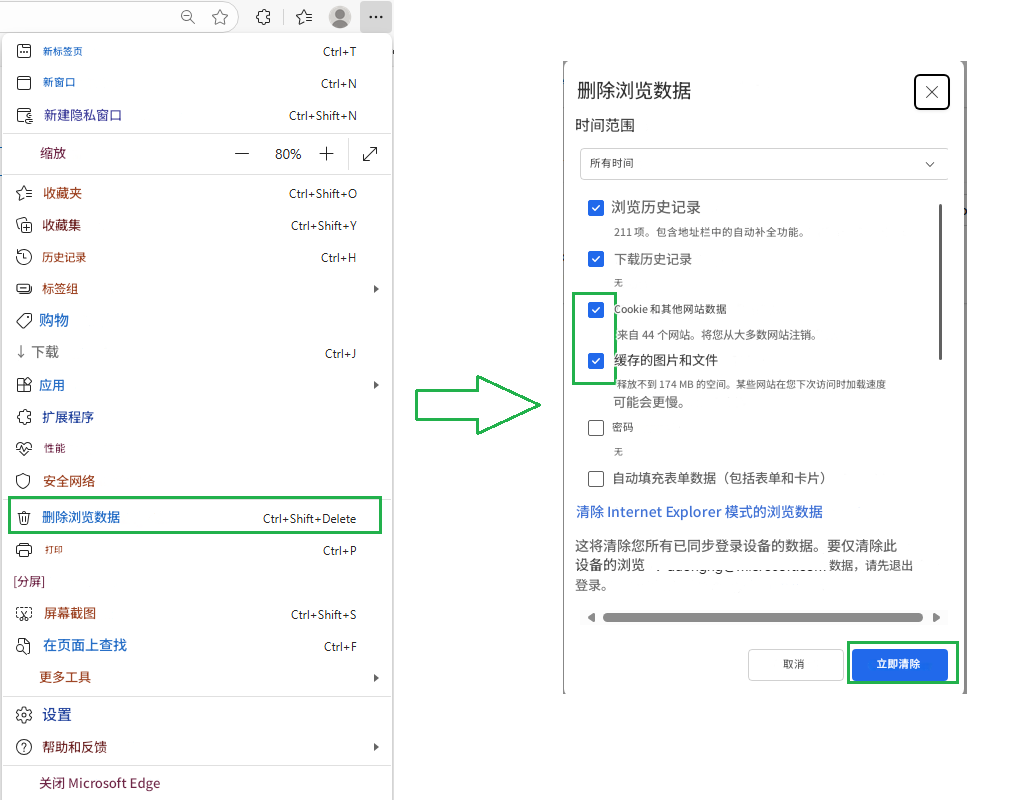Toggle the Cookie 和其他网站数据 checkbox
The width and height of the screenshot is (1030, 800).
(596, 309)
